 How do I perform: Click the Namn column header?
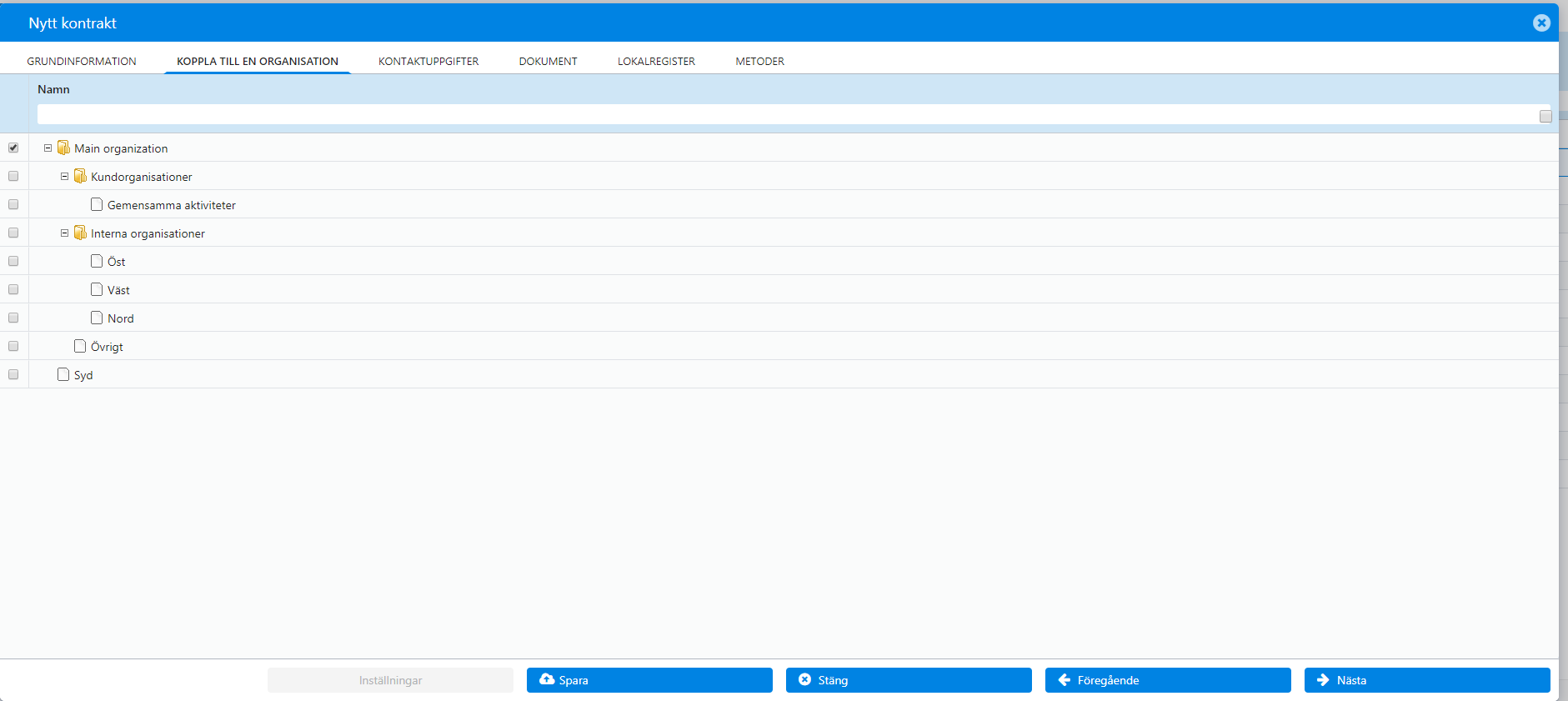tap(53, 89)
